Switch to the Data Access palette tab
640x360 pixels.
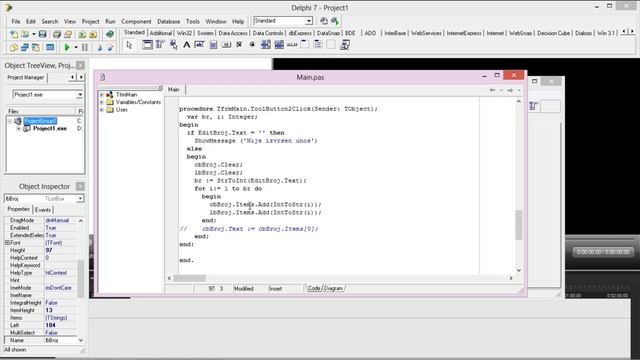(233, 33)
